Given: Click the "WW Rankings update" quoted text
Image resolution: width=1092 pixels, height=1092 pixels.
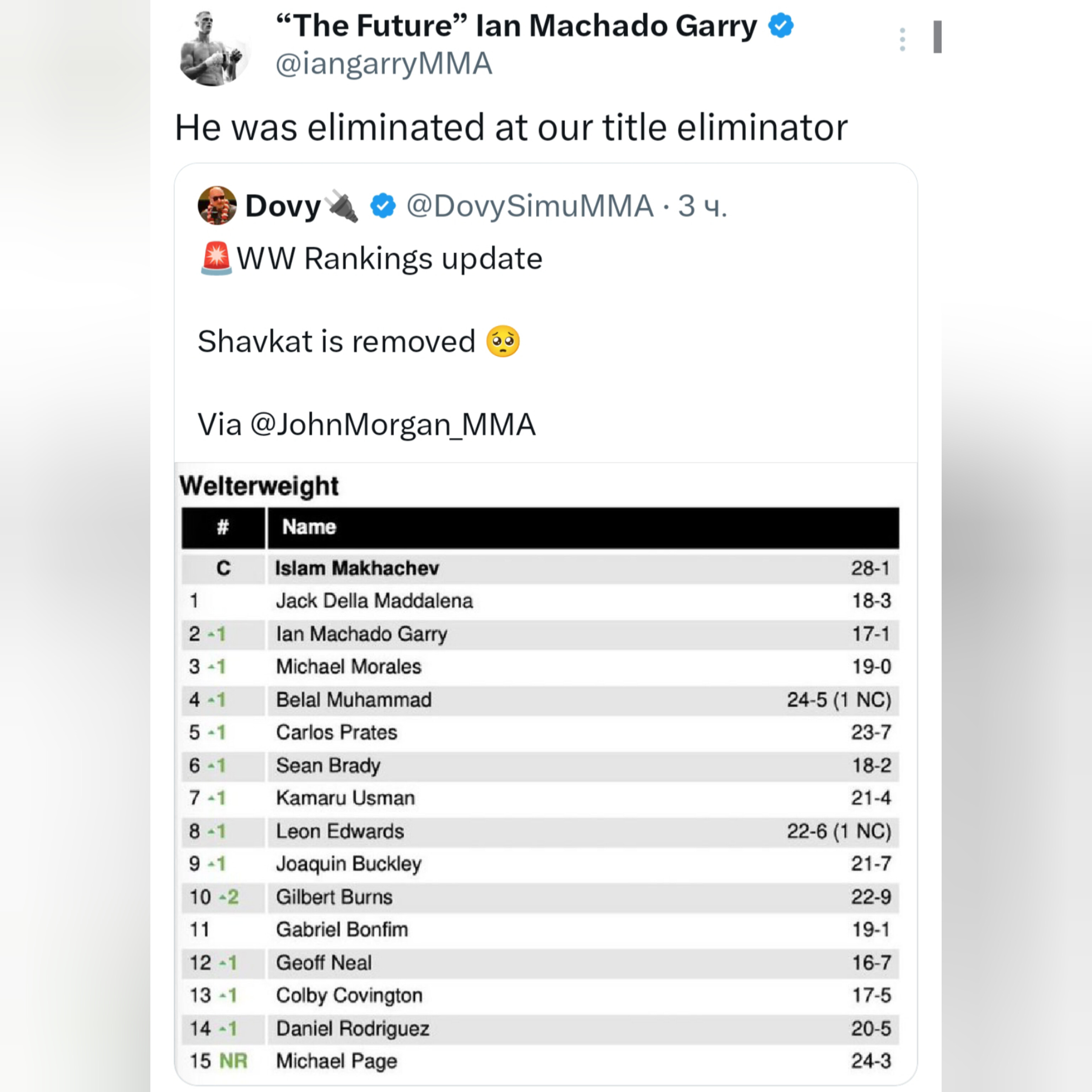Looking at the screenshot, I should tap(389, 259).
